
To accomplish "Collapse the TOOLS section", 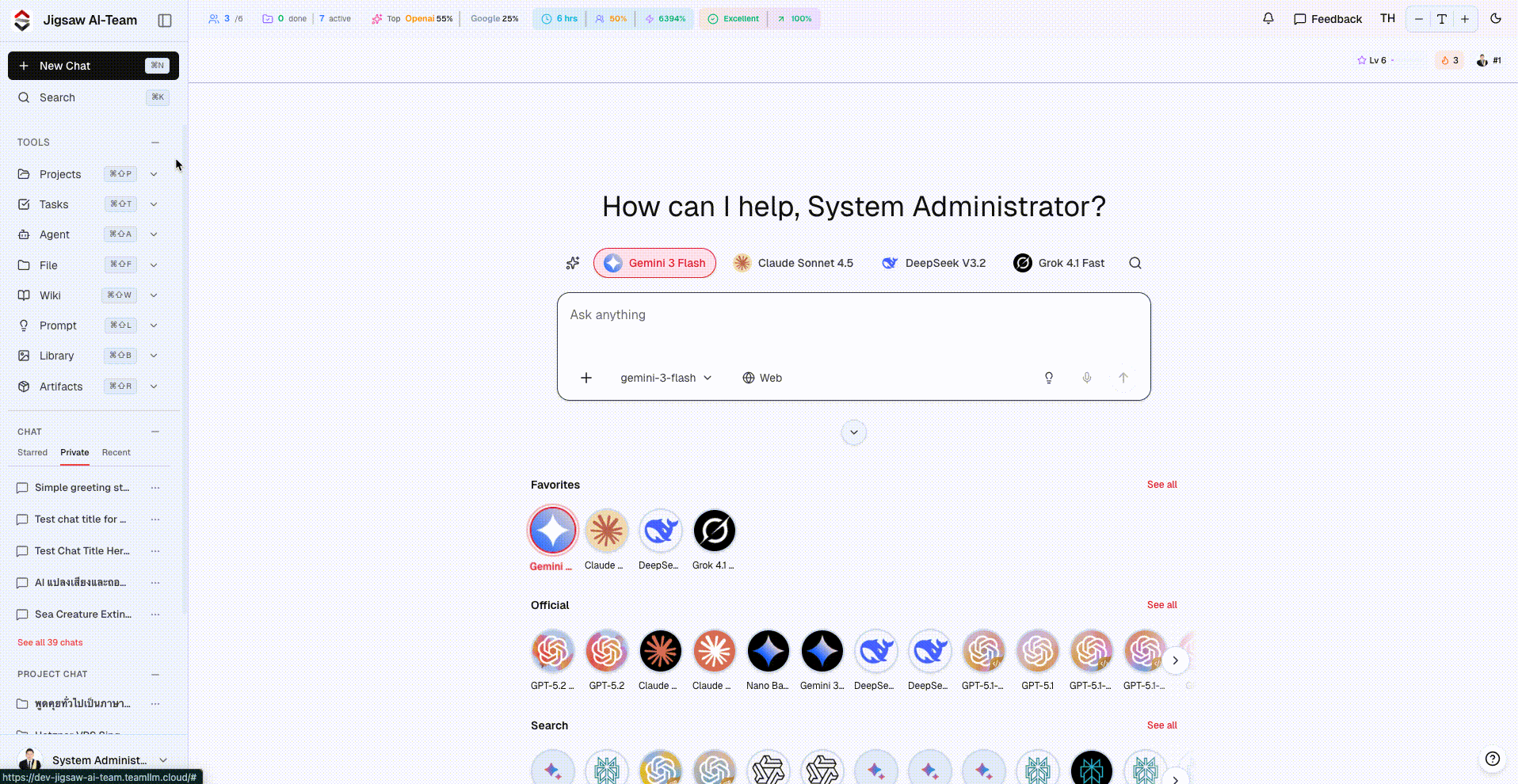I will [155, 143].
